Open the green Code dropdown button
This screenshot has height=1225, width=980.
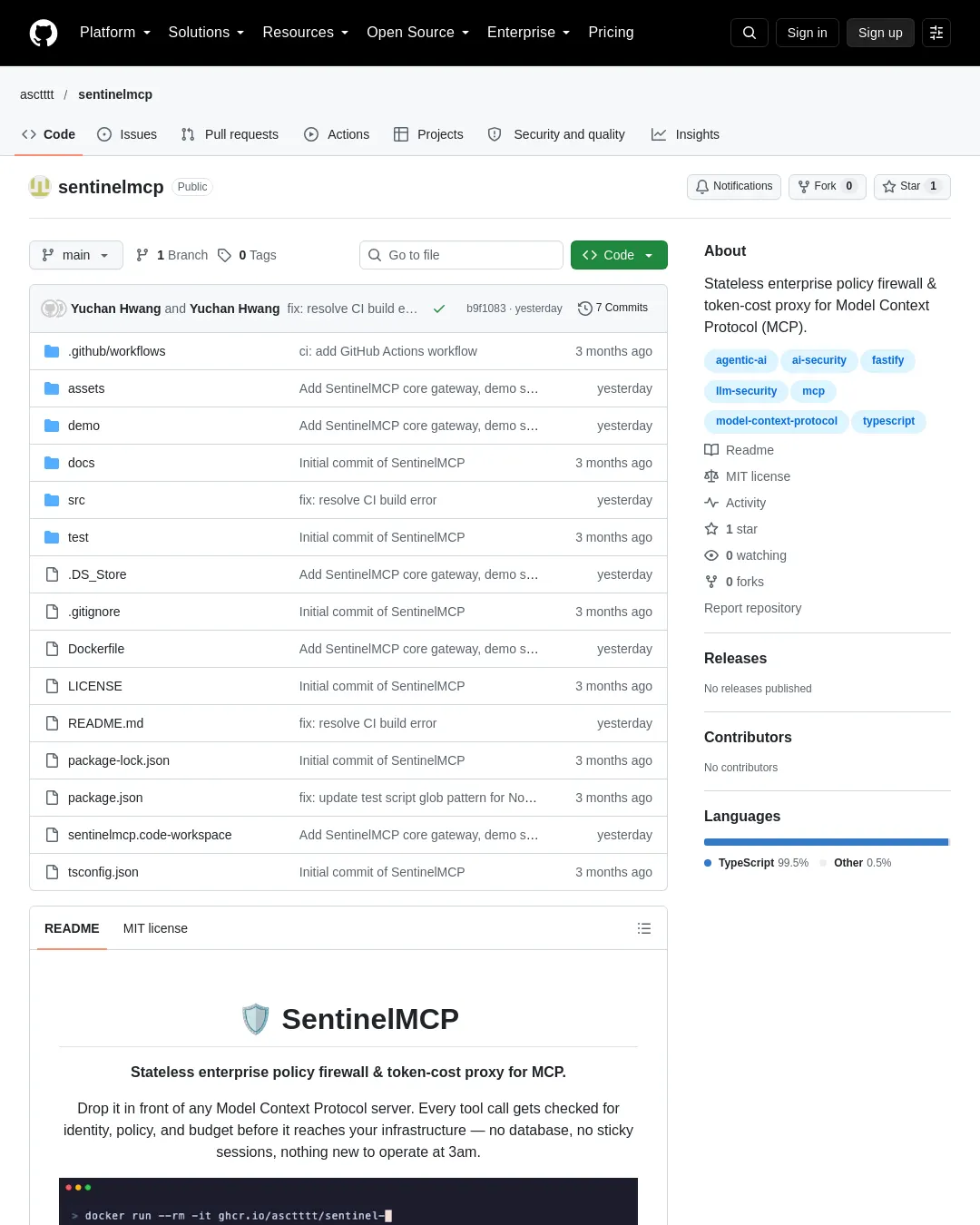coord(619,255)
